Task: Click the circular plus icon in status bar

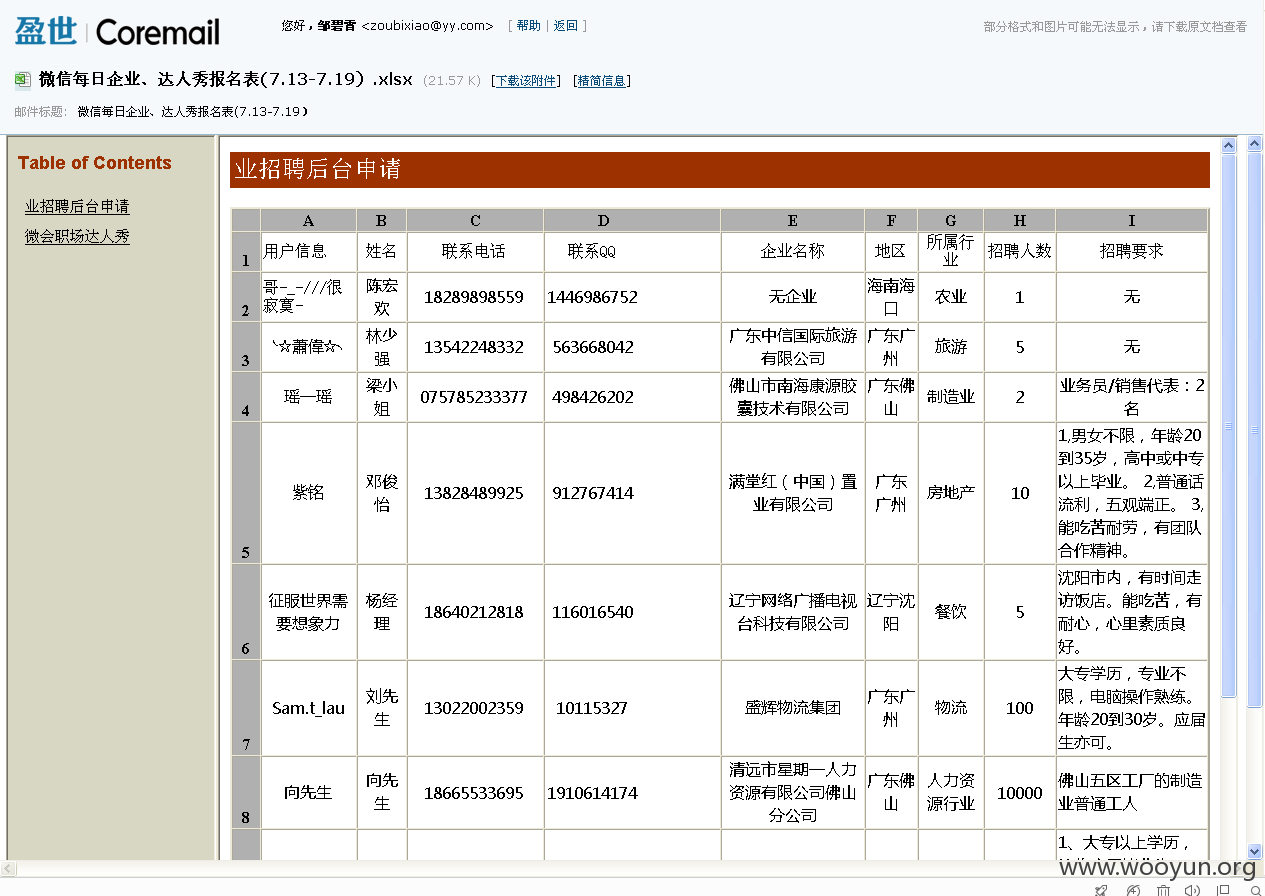Action: coord(1133,890)
